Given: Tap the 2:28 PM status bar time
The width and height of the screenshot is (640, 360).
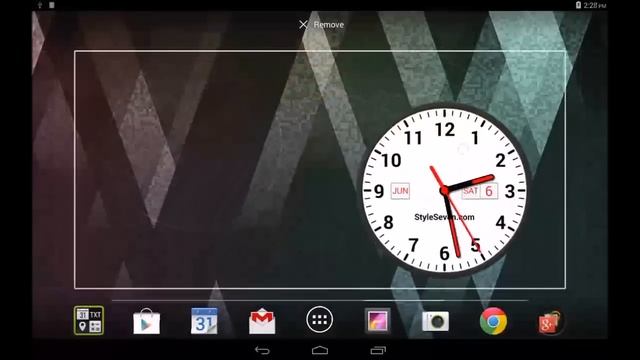Looking at the screenshot, I should [595, 5].
